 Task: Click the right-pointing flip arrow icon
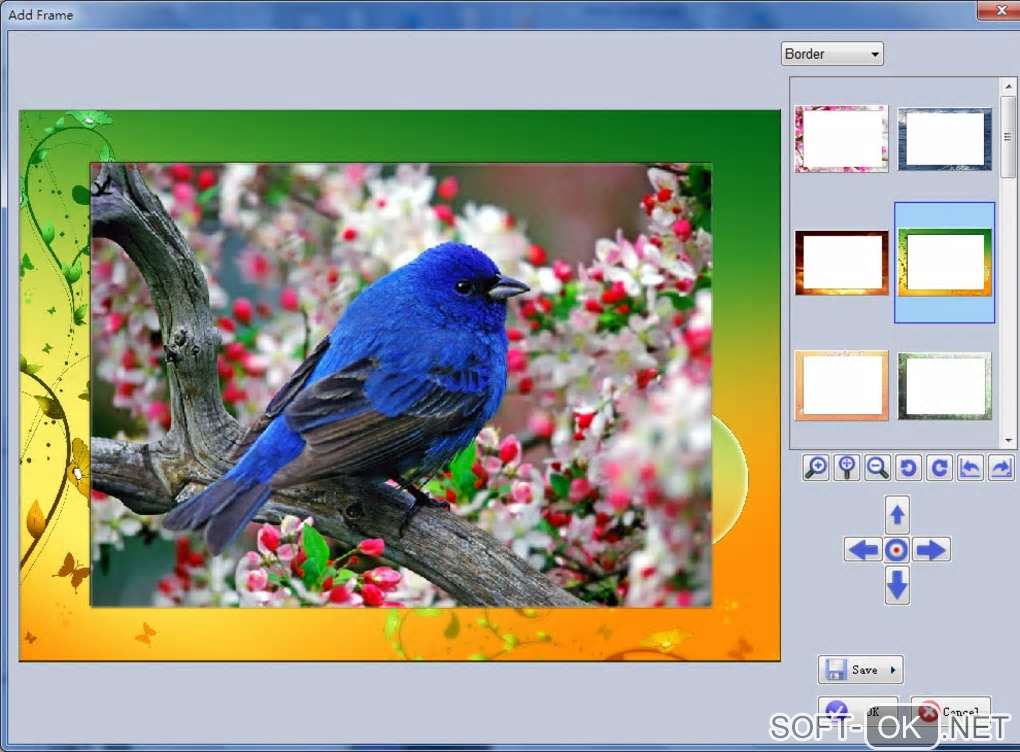click(1001, 468)
